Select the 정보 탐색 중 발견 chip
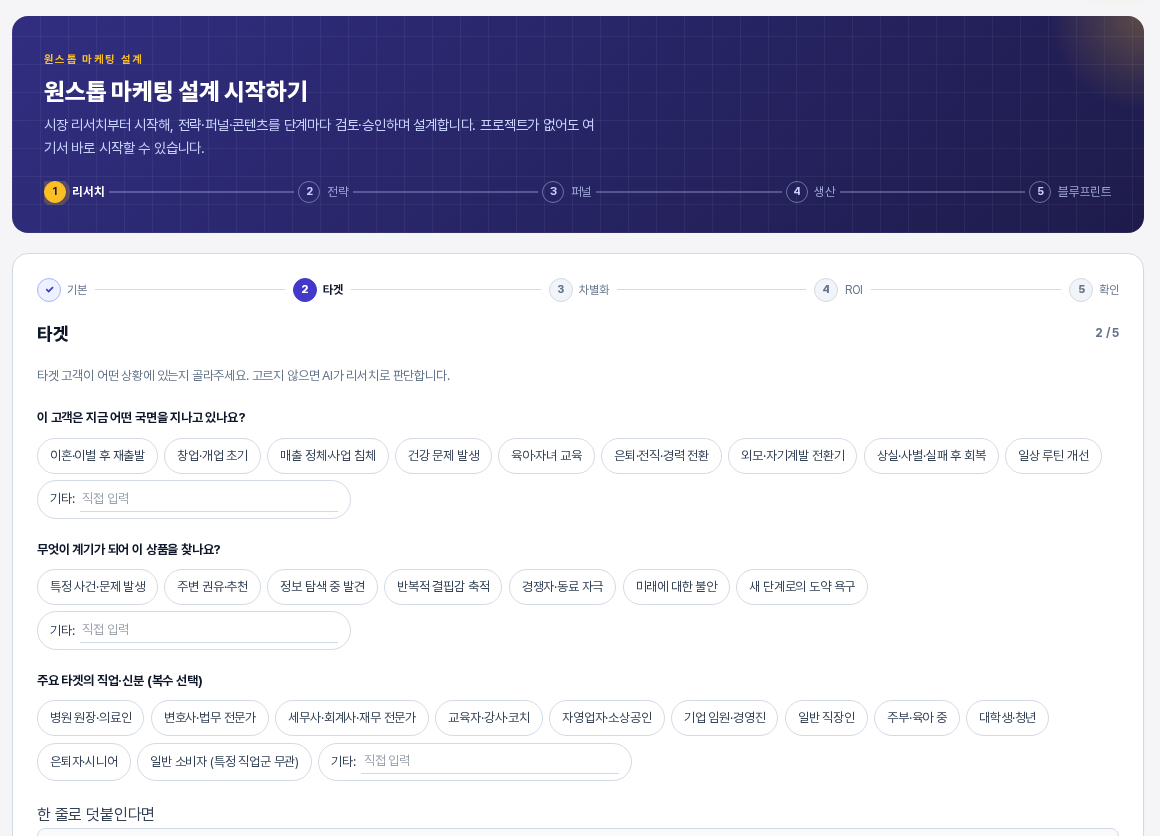The width and height of the screenshot is (1160, 836). [323, 587]
